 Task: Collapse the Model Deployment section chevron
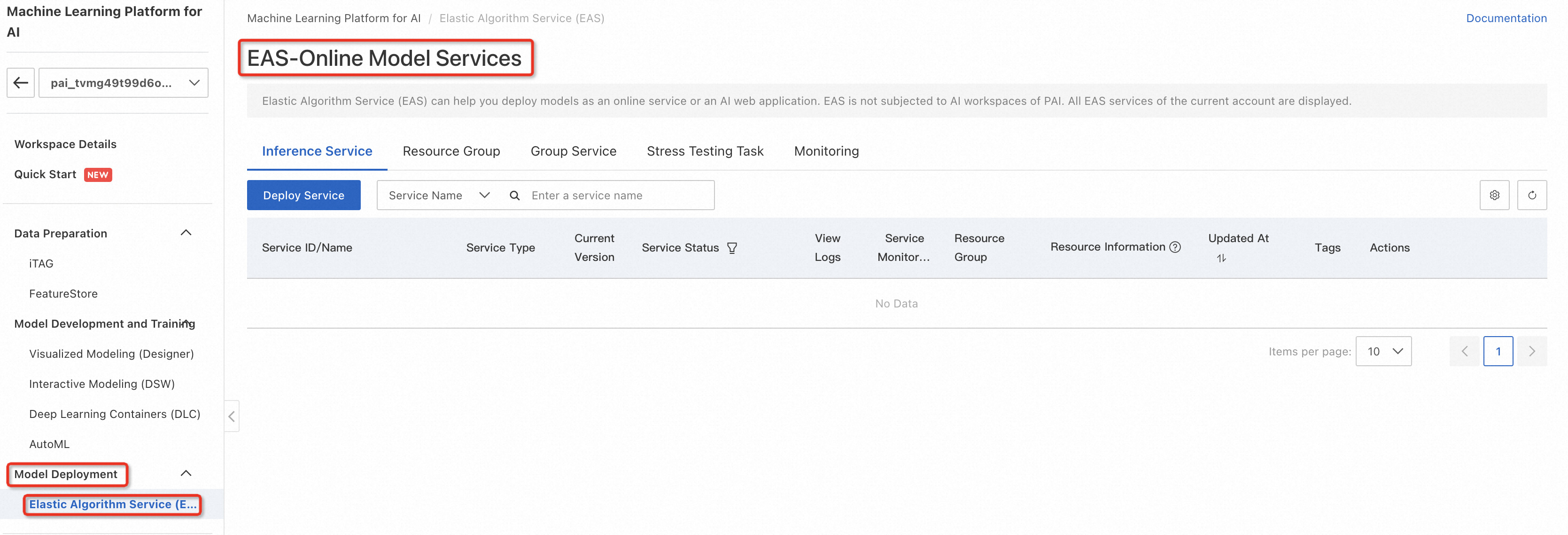pyautogui.click(x=186, y=473)
